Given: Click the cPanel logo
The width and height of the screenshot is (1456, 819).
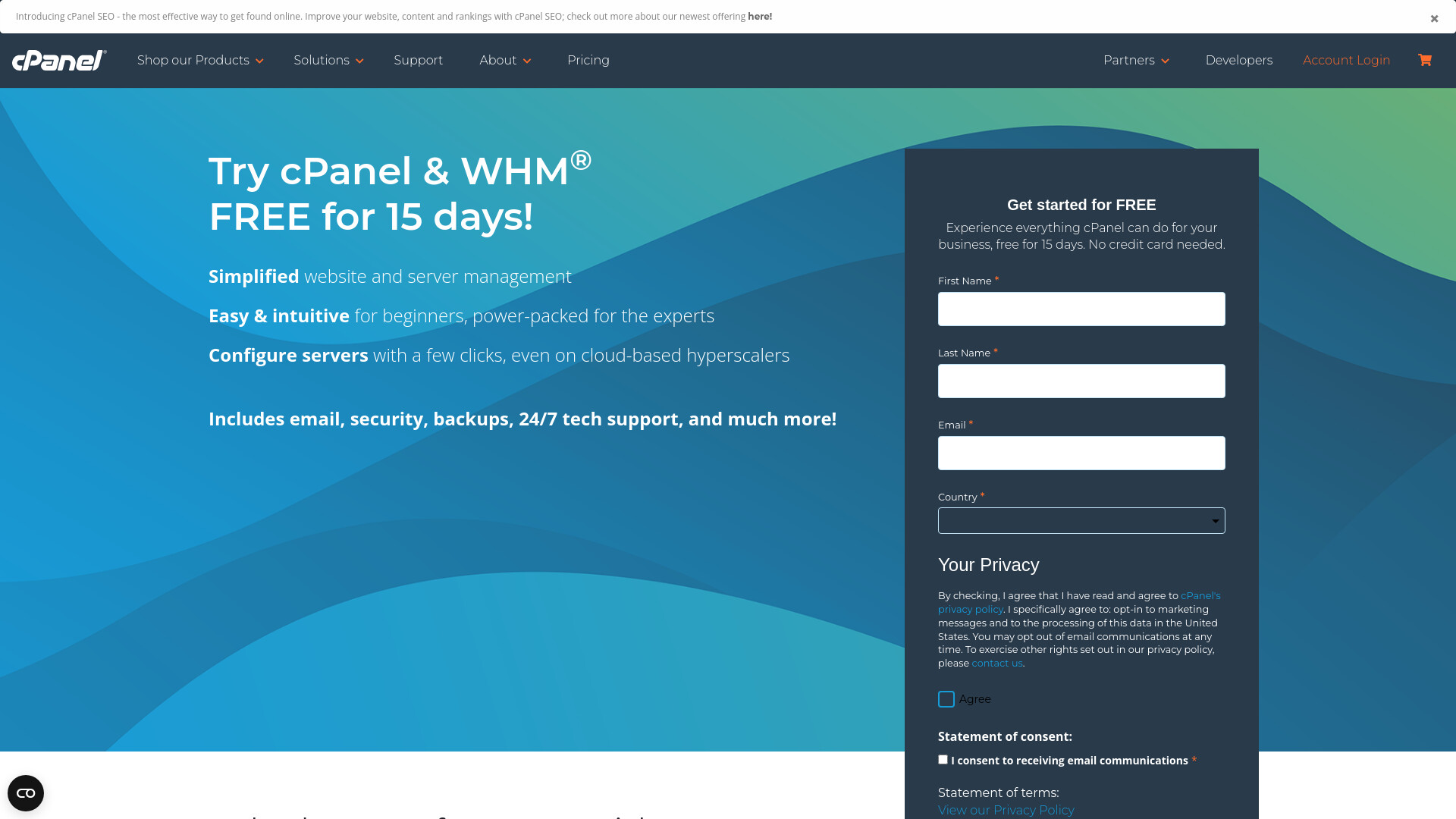Looking at the screenshot, I should click(59, 60).
